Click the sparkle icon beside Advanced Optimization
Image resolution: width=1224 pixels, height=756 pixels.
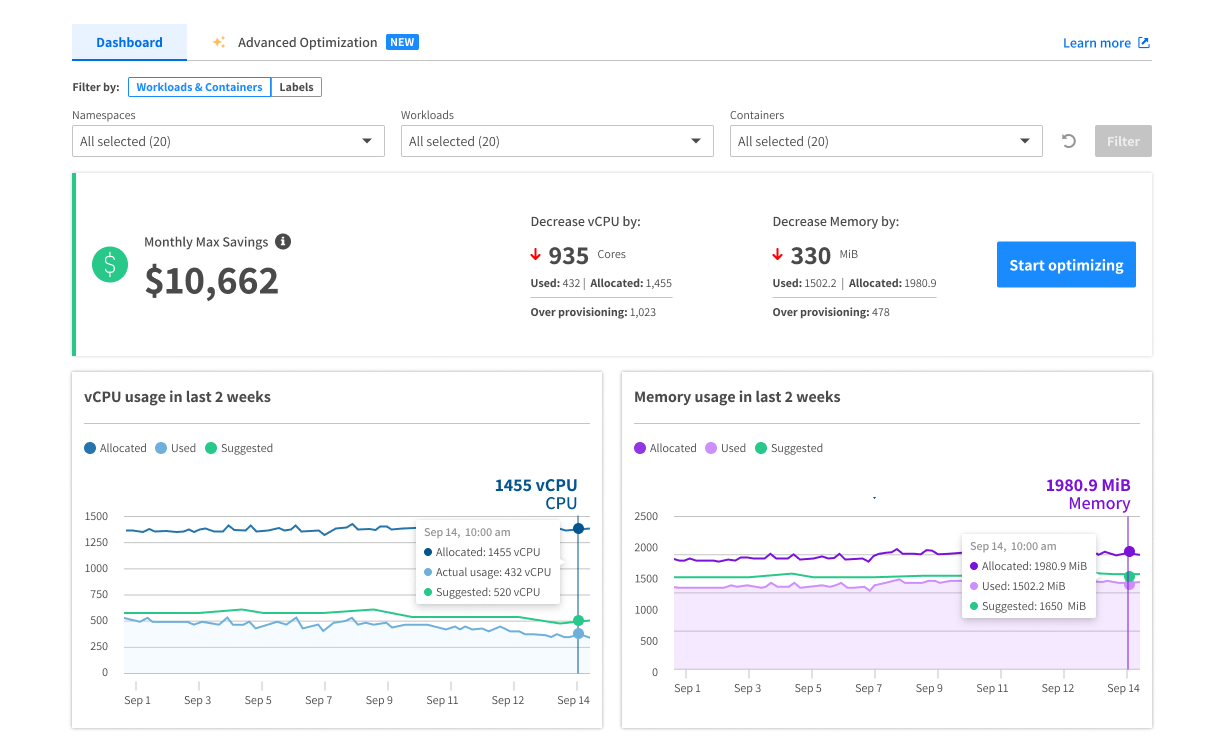218,42
